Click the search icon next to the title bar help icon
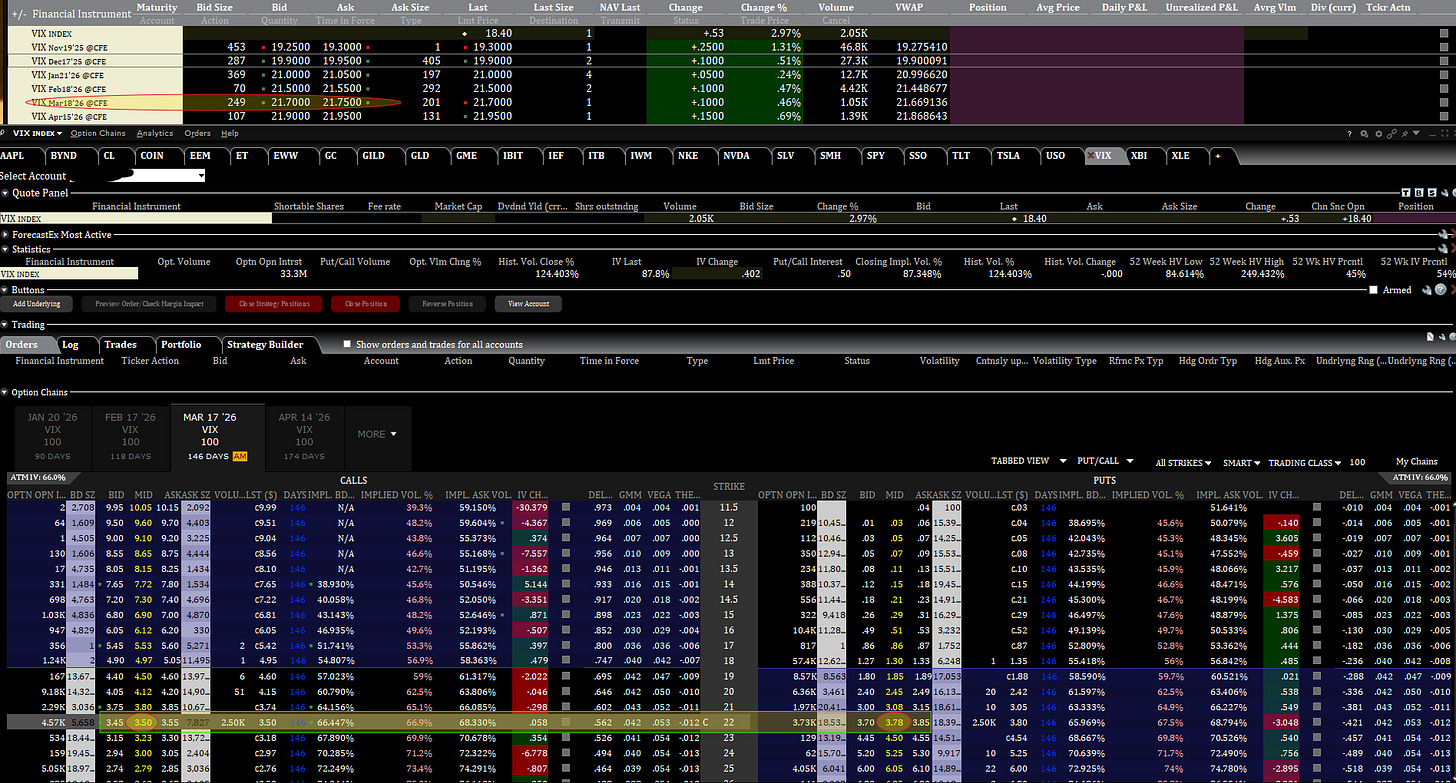This screenshot has width=1456, height=783. coord(1364,134)
